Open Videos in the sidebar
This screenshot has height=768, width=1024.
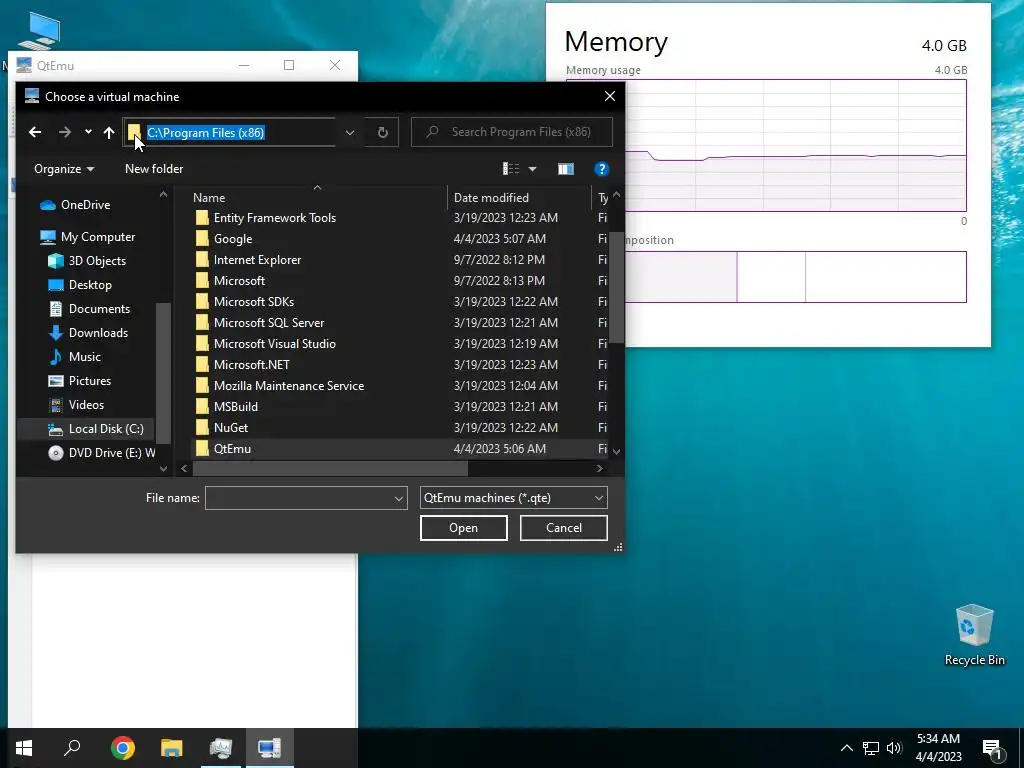pyautogui.click(x=86, y=405)
